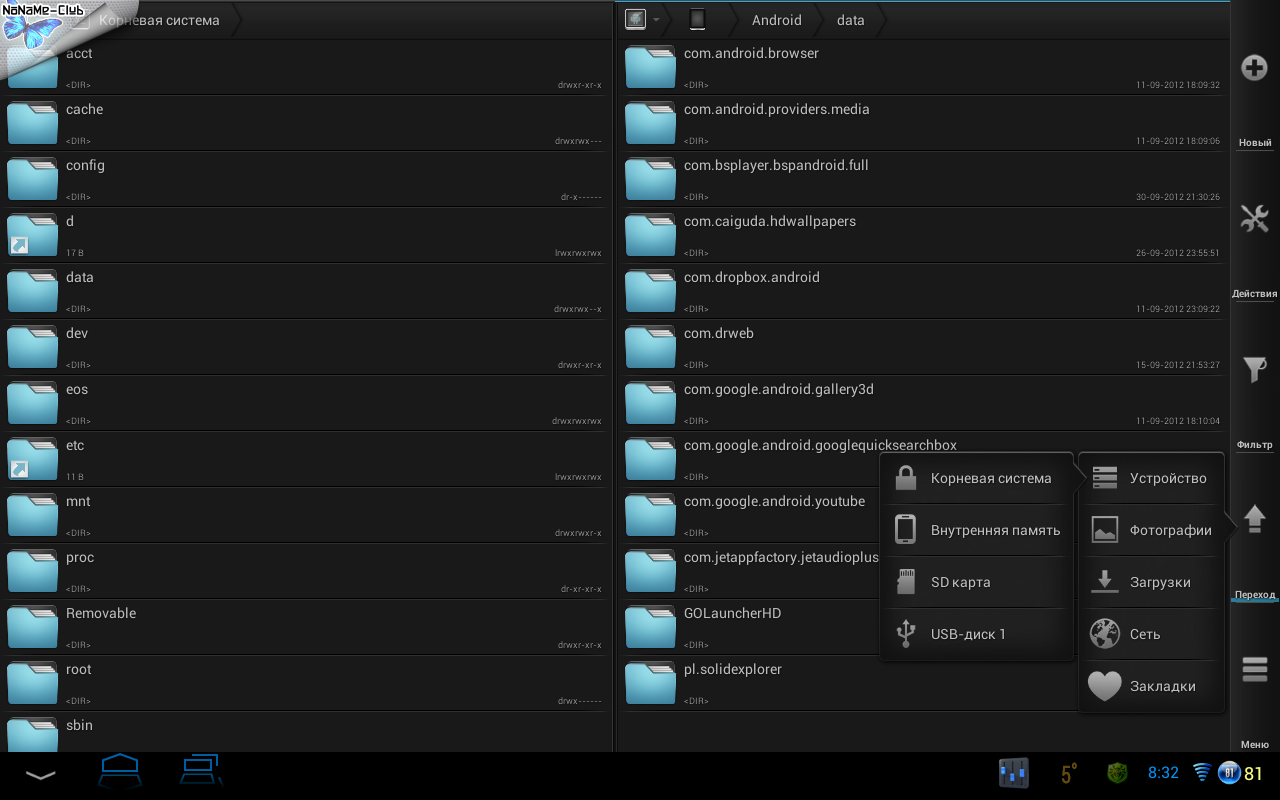
Task: Open the com.dropbox.android folder
Action: coord(751,278)
